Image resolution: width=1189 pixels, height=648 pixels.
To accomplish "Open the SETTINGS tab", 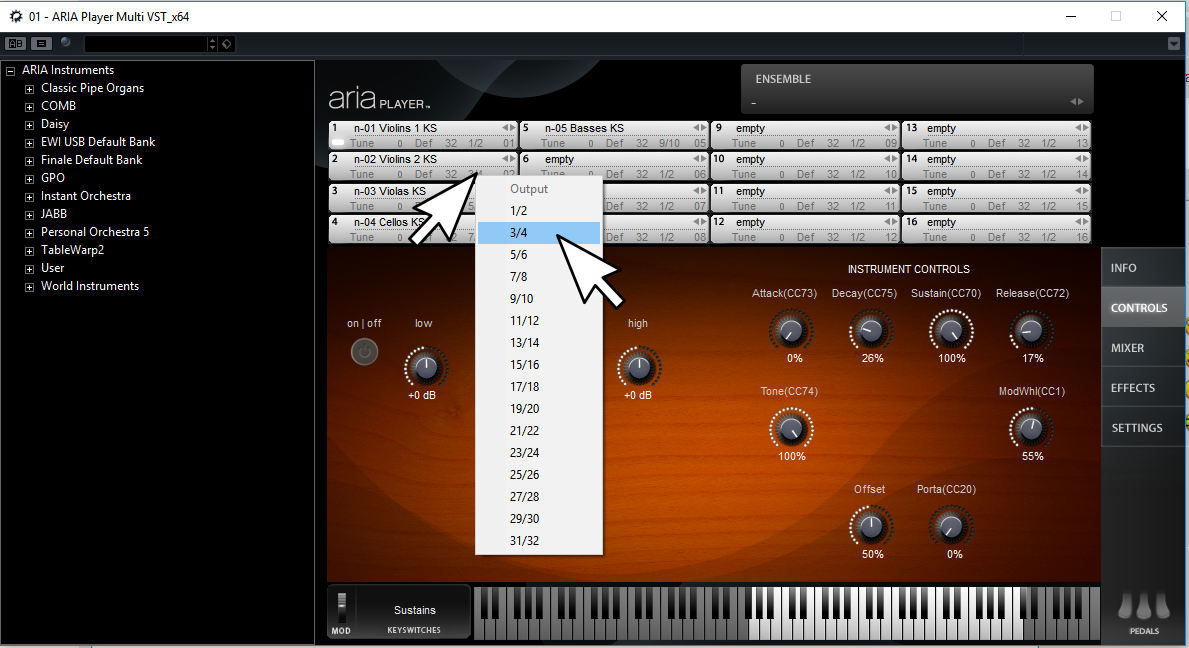I will click(x=1143, y=427).
